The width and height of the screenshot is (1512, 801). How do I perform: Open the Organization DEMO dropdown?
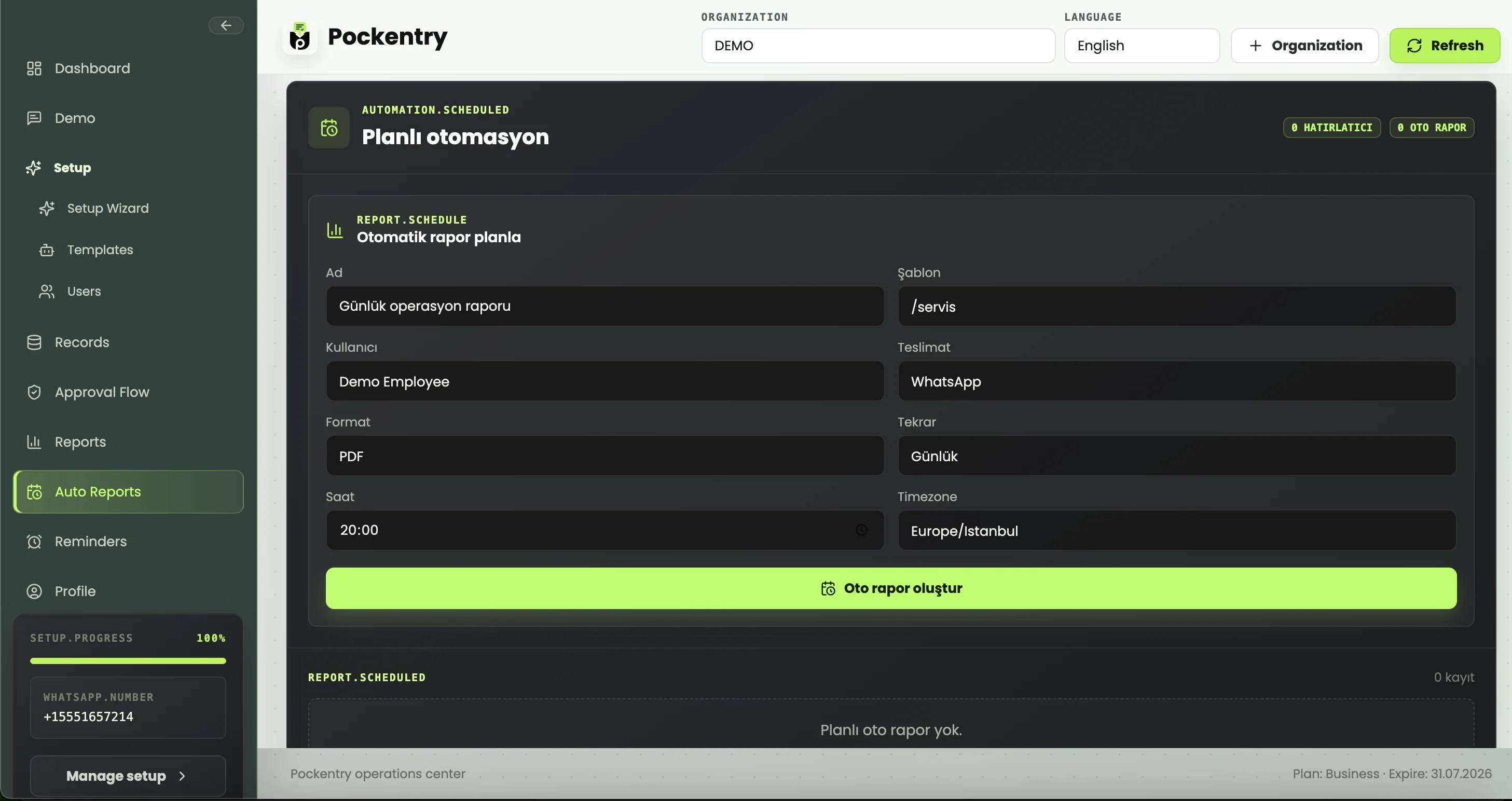click(x=878, y=46)
